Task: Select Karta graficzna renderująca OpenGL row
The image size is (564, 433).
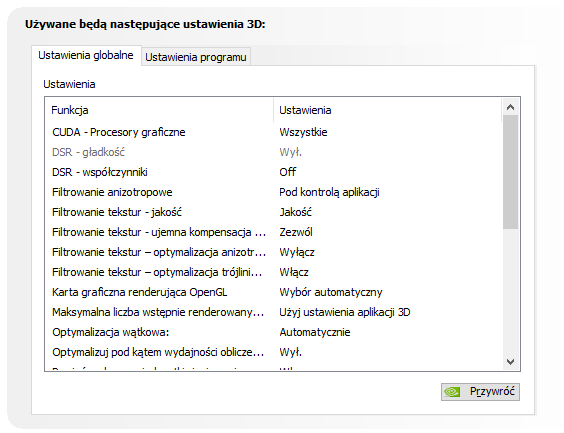Action: tap(273, 292)
